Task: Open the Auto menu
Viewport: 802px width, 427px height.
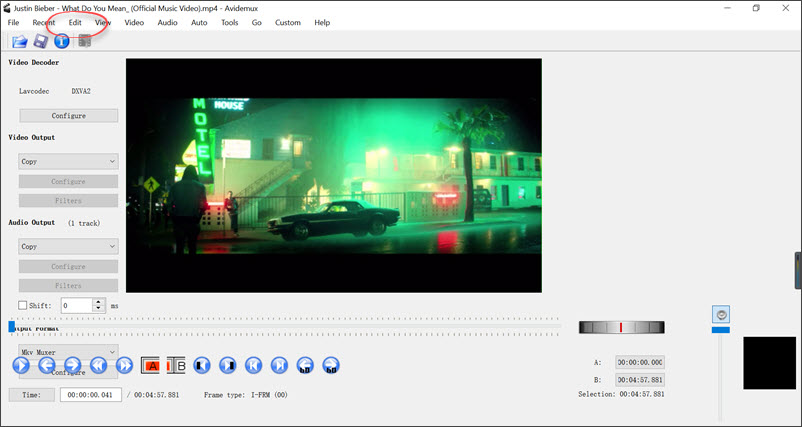Action: click(199, 23)
